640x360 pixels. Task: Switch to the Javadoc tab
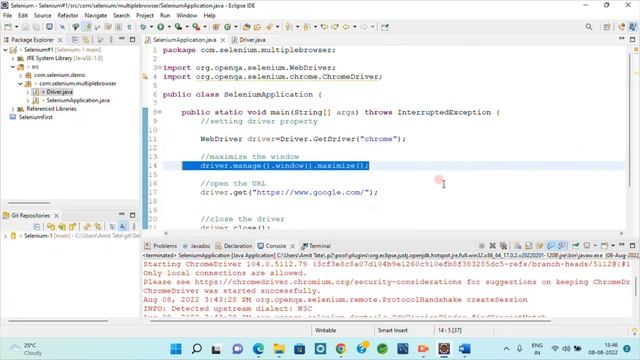pos(196,246)
